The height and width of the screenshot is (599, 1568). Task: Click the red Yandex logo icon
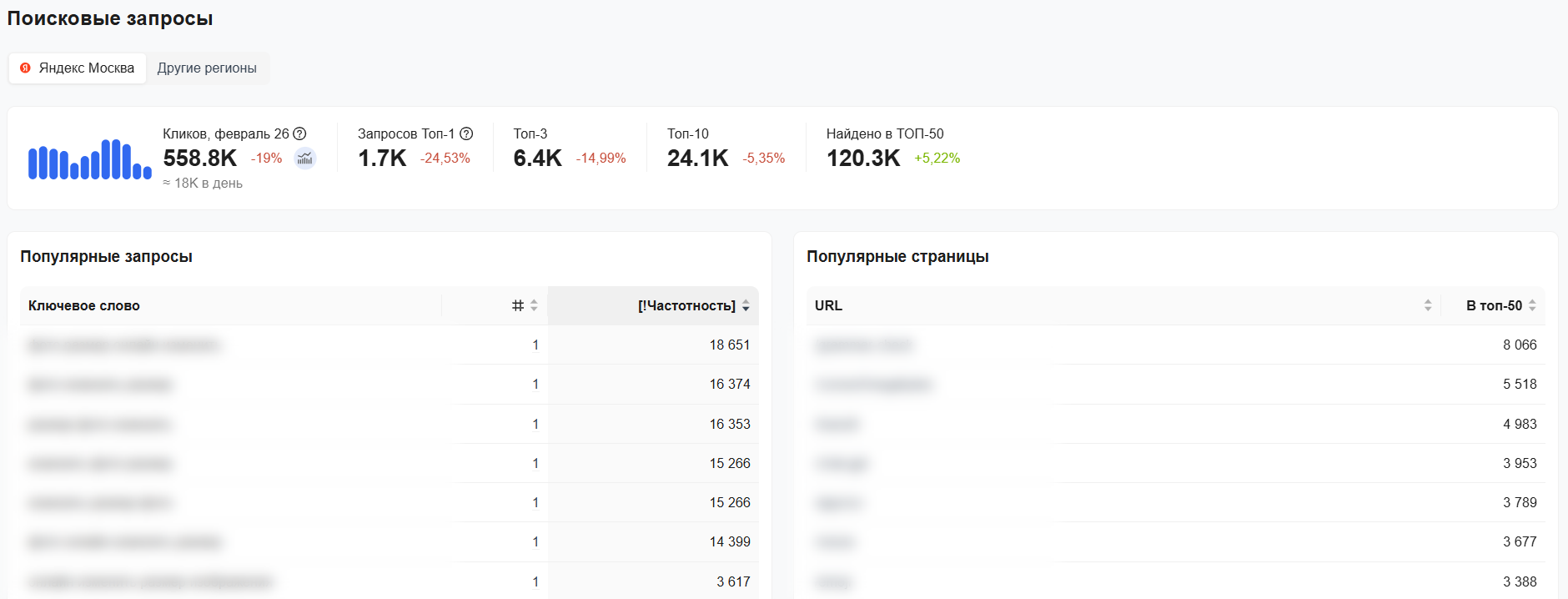[26, 68]
